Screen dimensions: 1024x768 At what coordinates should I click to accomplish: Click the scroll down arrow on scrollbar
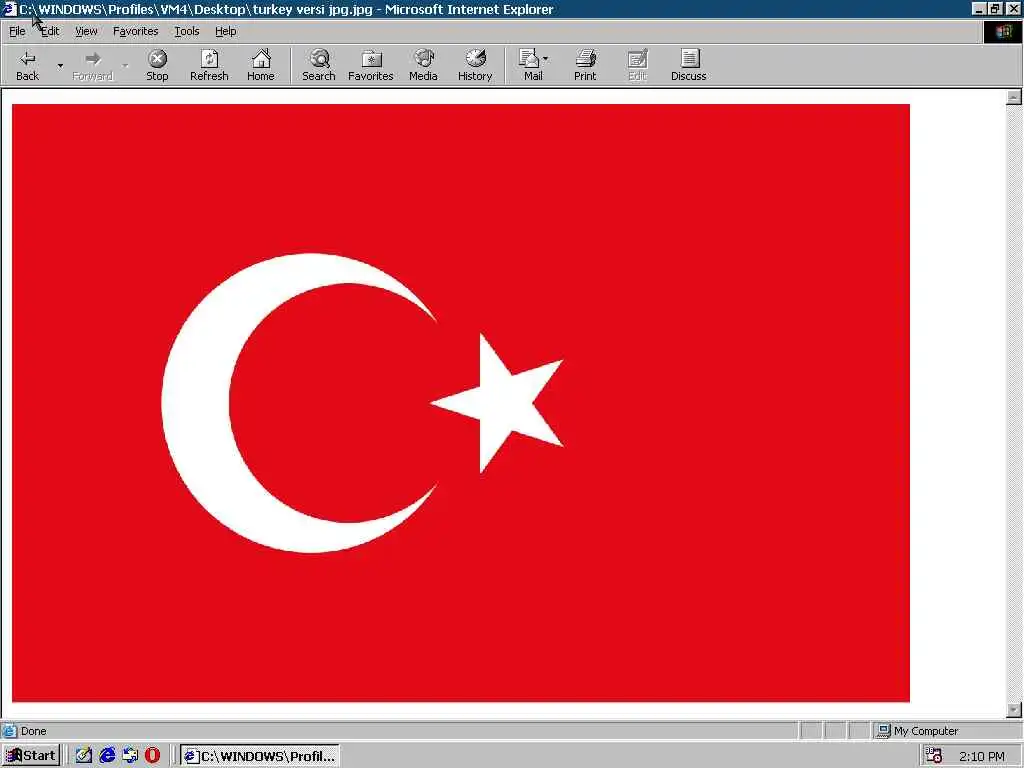pyautogui.click(x=1014, y=710)
